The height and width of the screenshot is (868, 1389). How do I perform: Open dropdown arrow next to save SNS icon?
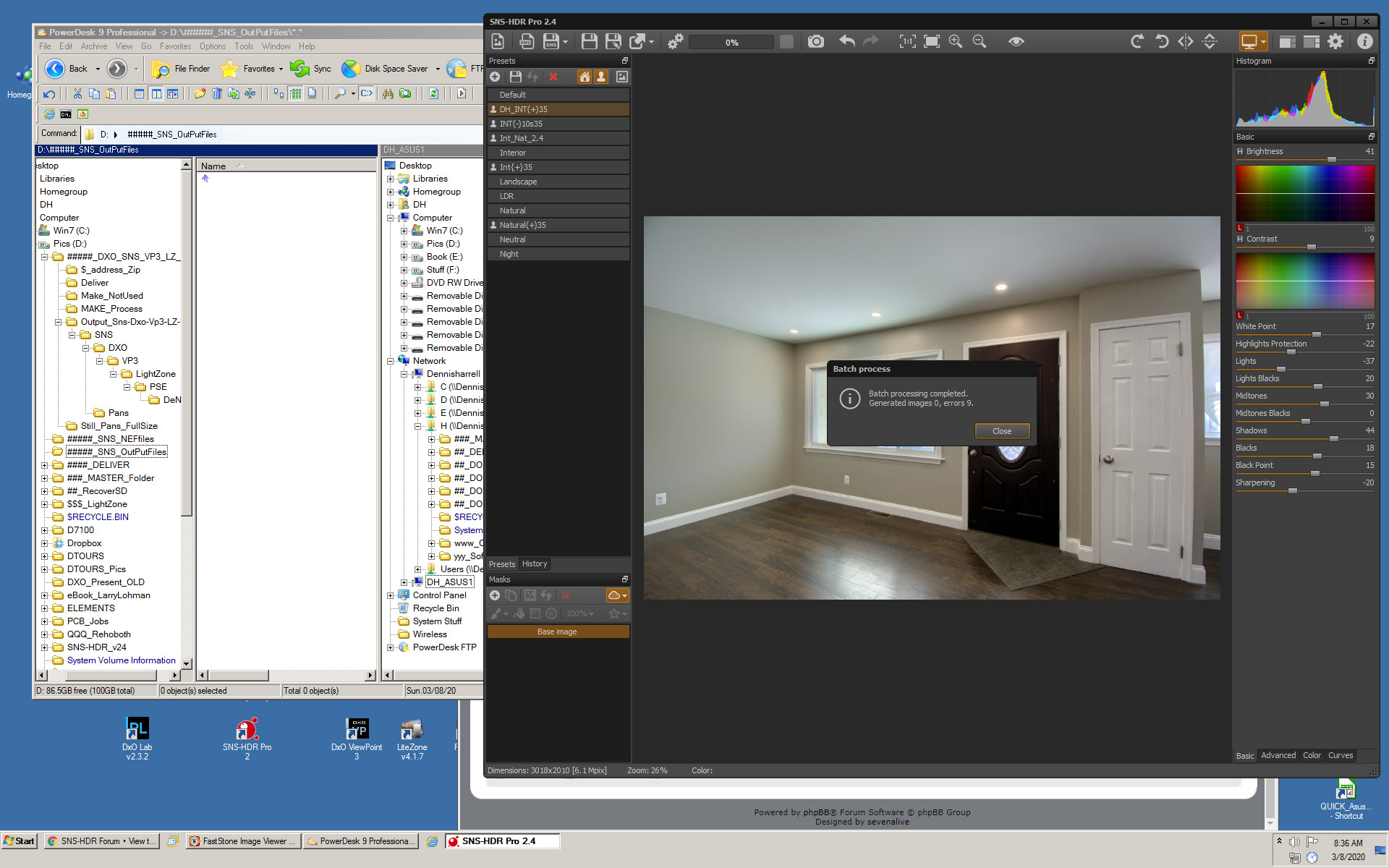(566, 42)
